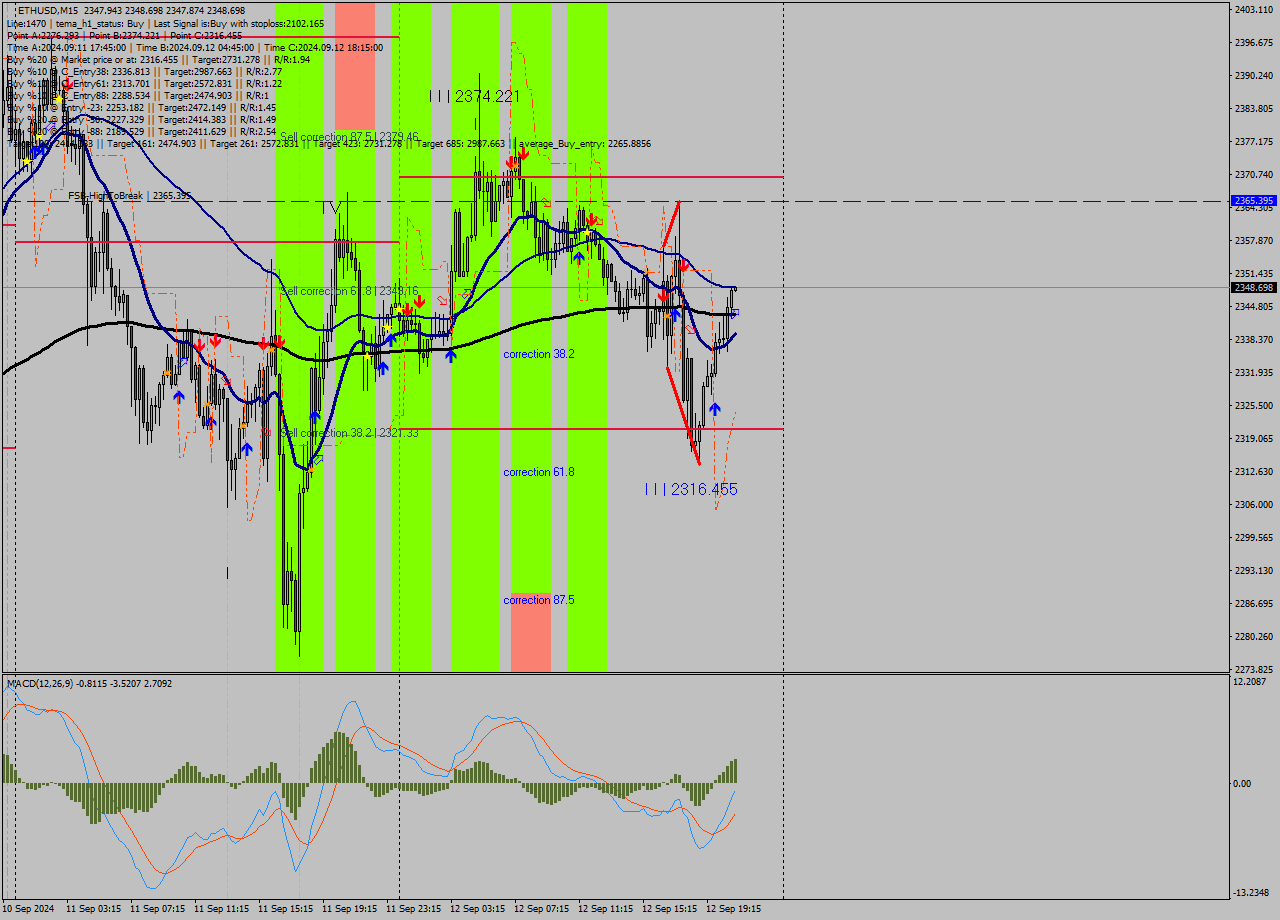
Task: Click the '10 Sep 2024' time label
Action: pos(29,909)
